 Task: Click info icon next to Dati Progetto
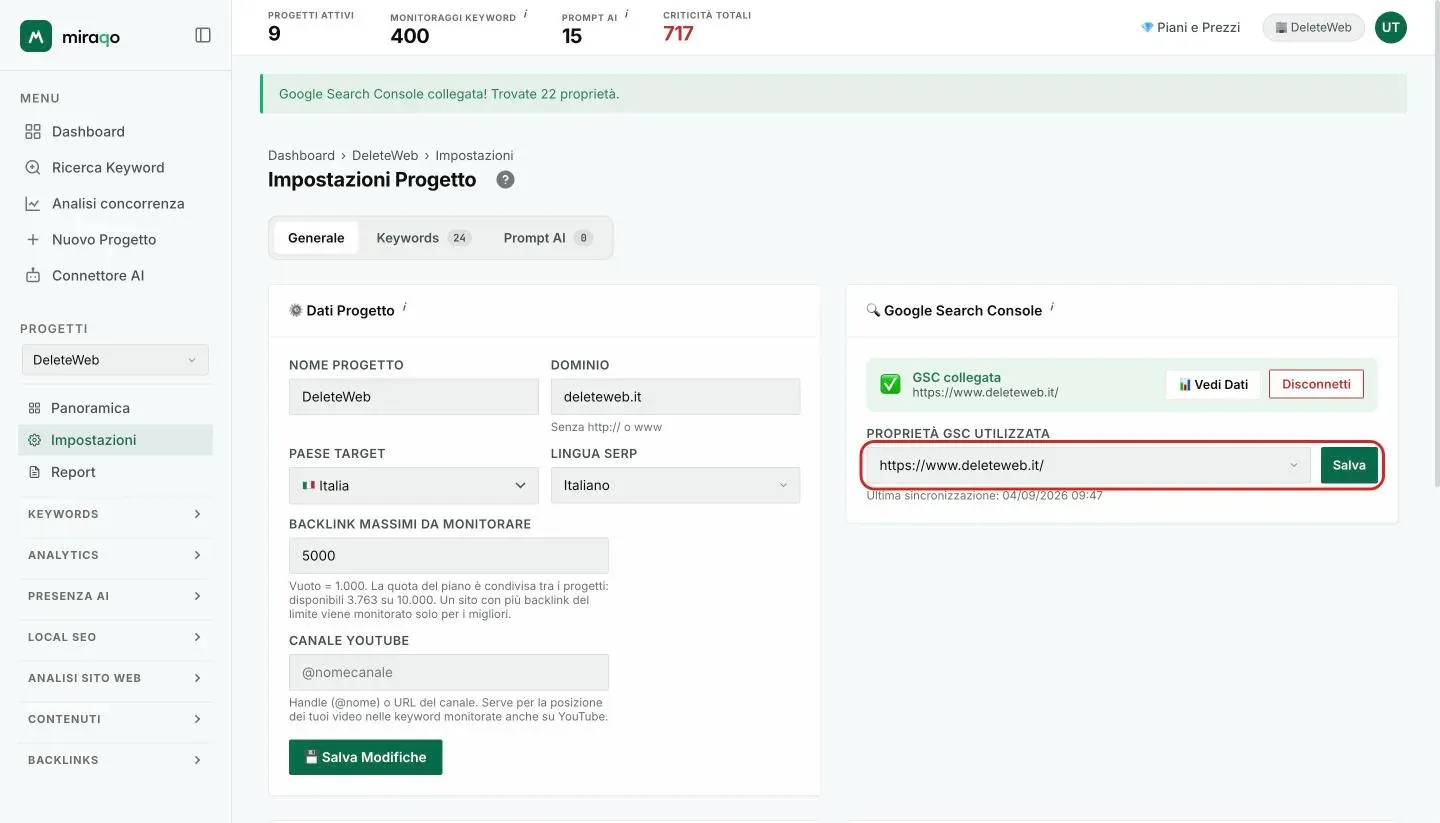[404, 307]
